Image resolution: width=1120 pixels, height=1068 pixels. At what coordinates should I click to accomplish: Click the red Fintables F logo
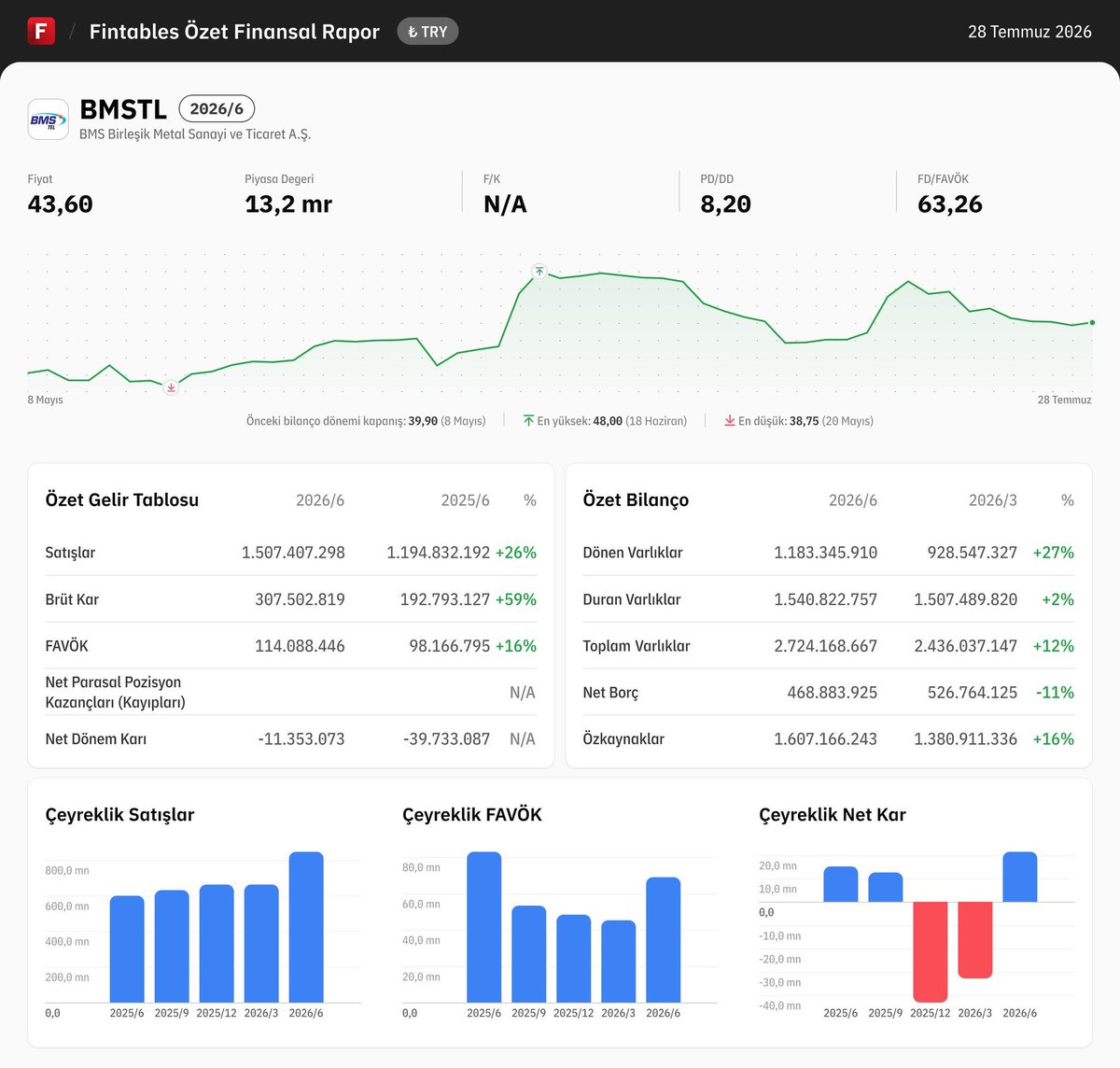[41, 31]
